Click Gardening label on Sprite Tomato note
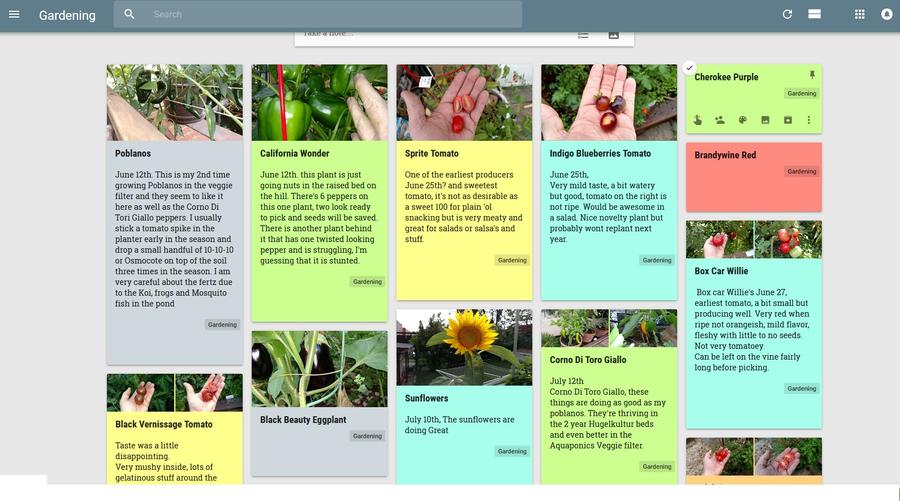900x501 pixels. click(512, 260)
